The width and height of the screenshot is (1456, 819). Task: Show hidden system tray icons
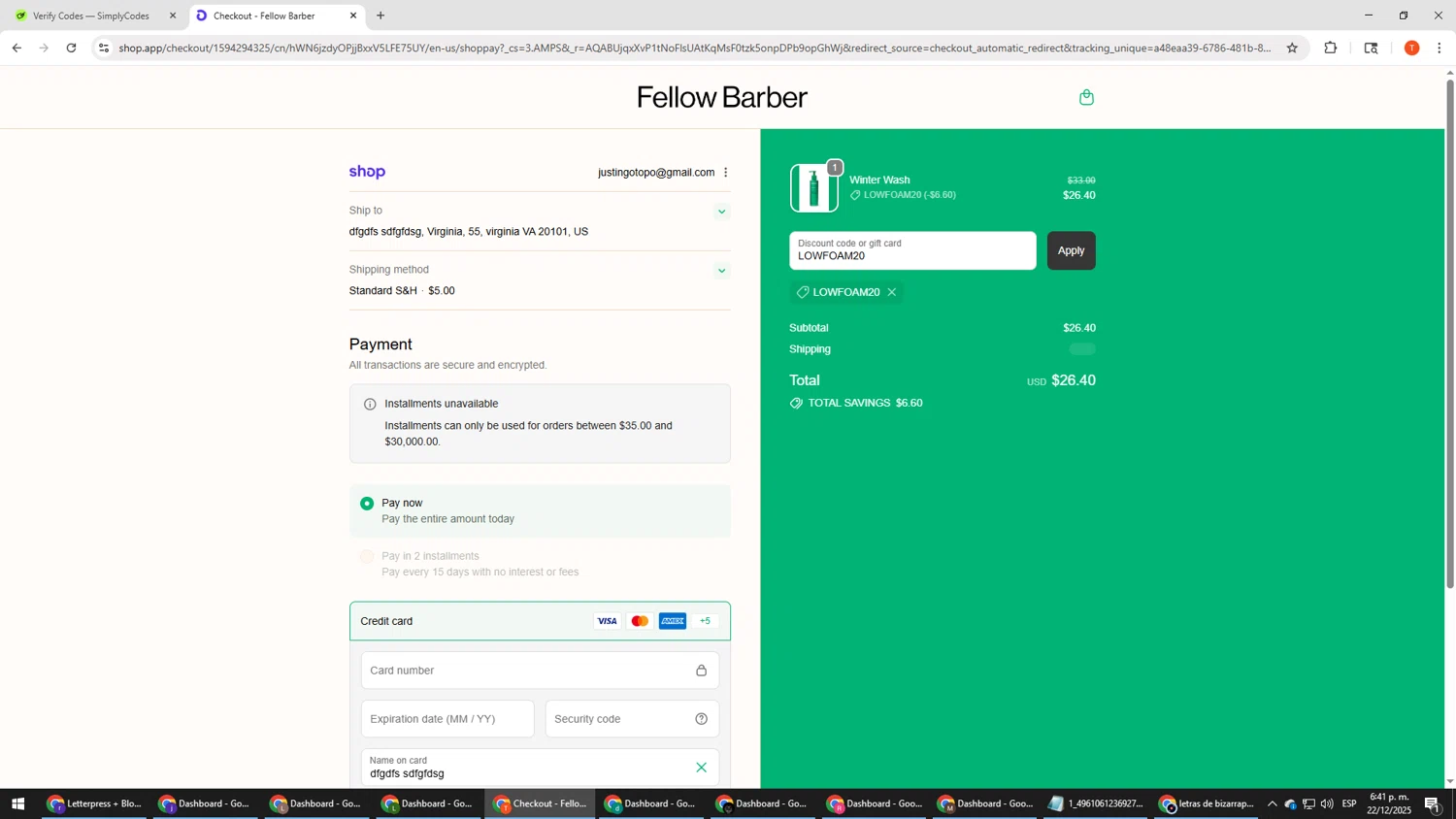1272,803
